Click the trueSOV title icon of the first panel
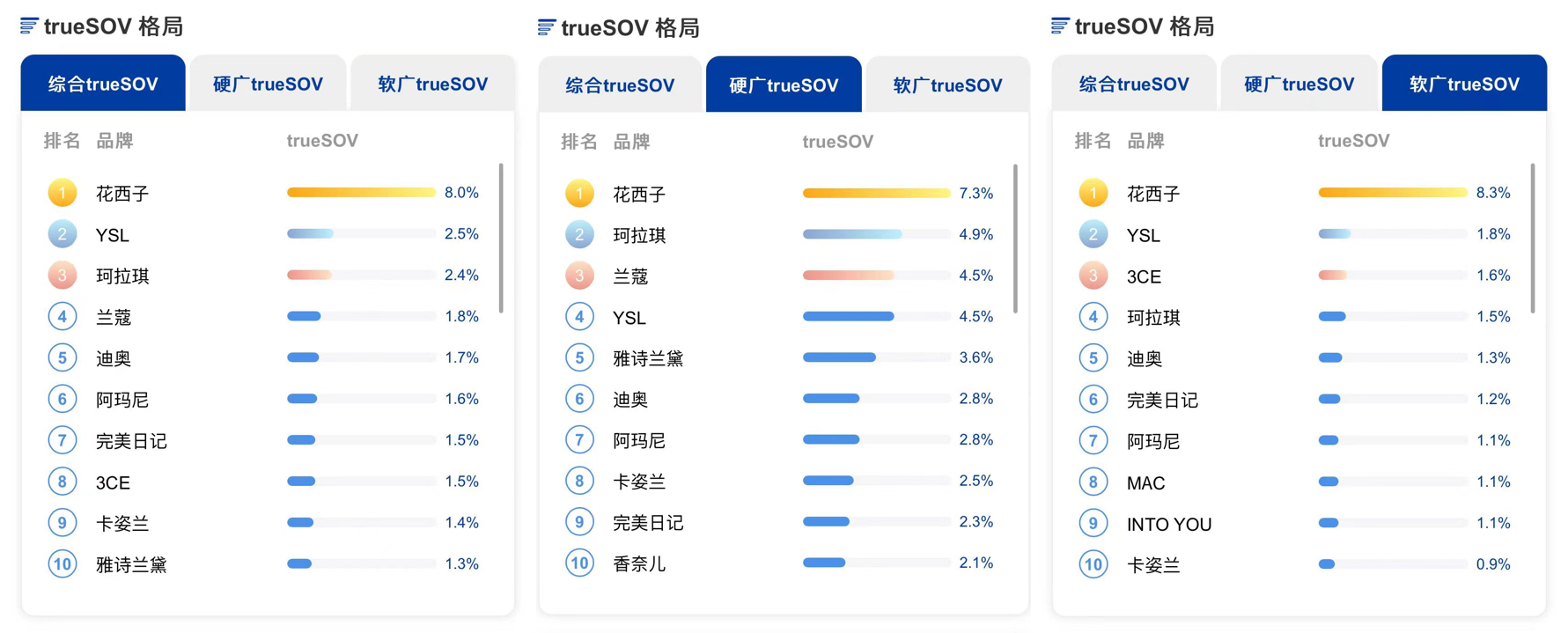The image size is (1568, 633). pos(29,26)
